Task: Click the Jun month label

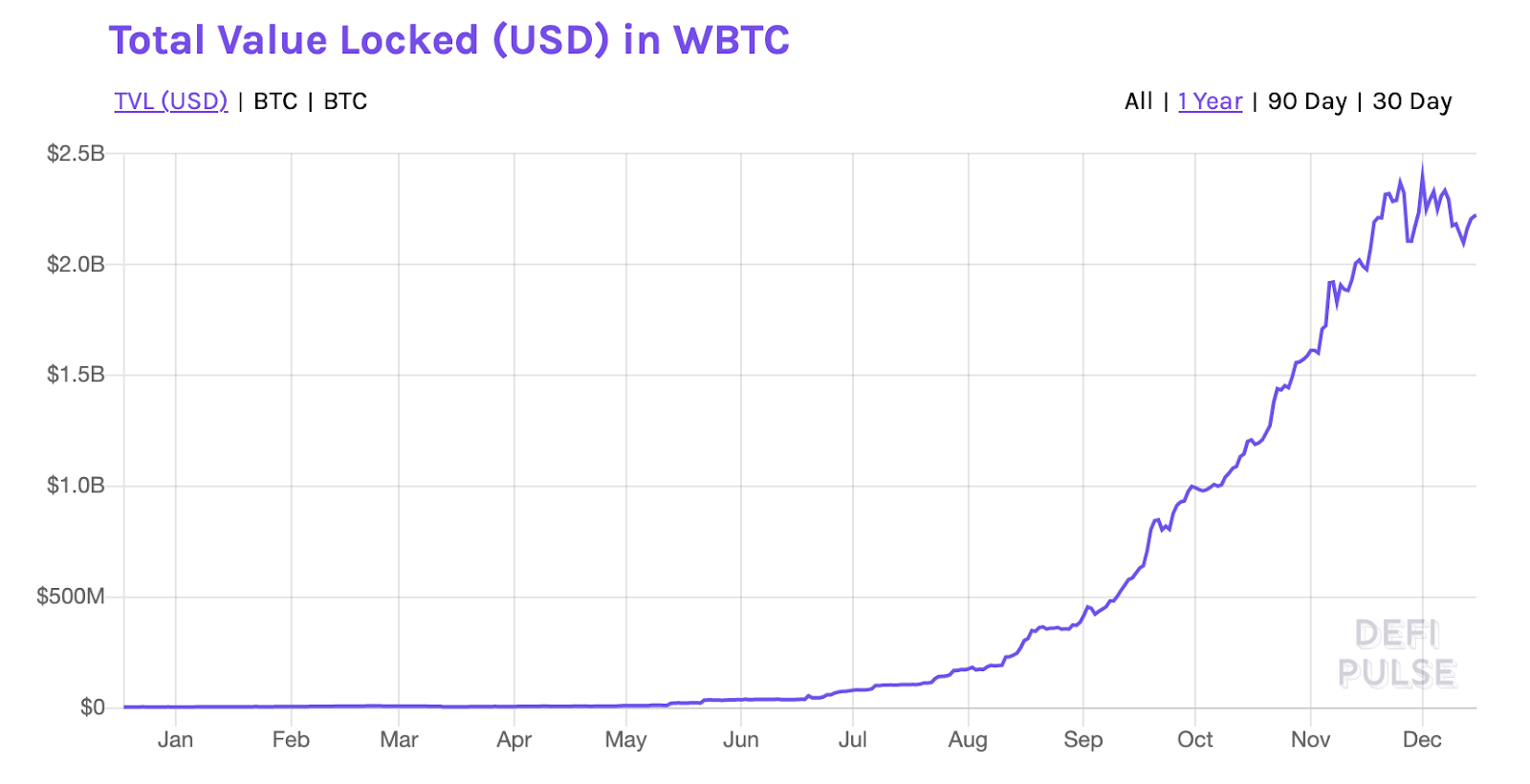Action: (740, 740)
